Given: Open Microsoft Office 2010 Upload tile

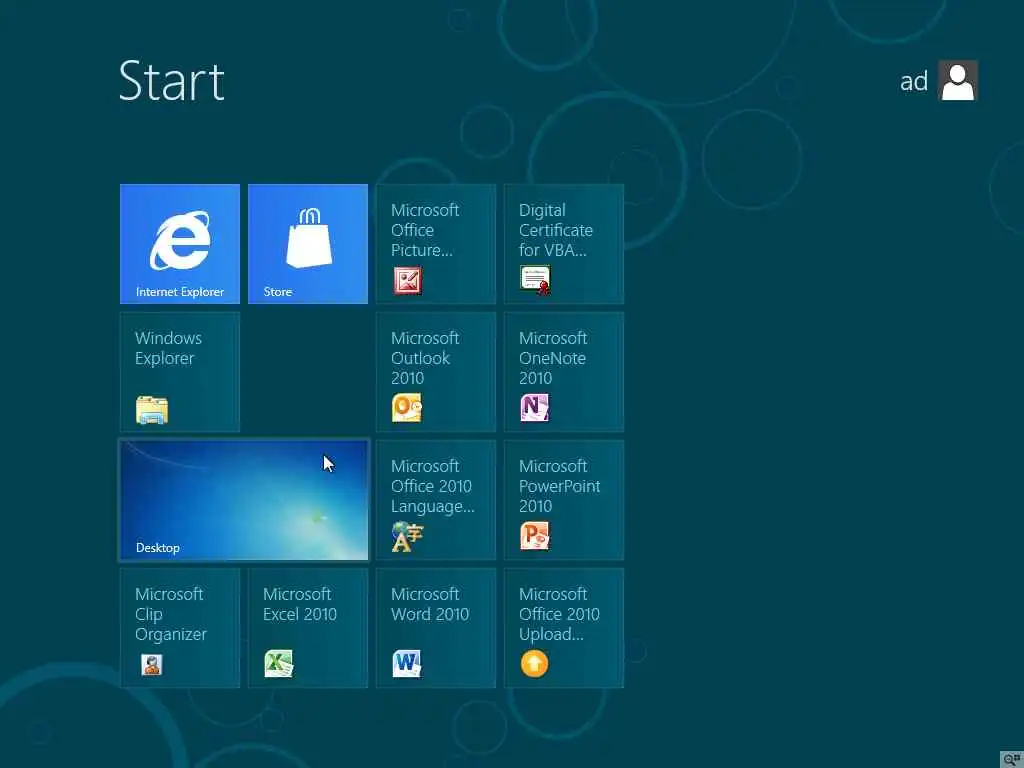Looking at the screenshot, I should click(564, 628).
